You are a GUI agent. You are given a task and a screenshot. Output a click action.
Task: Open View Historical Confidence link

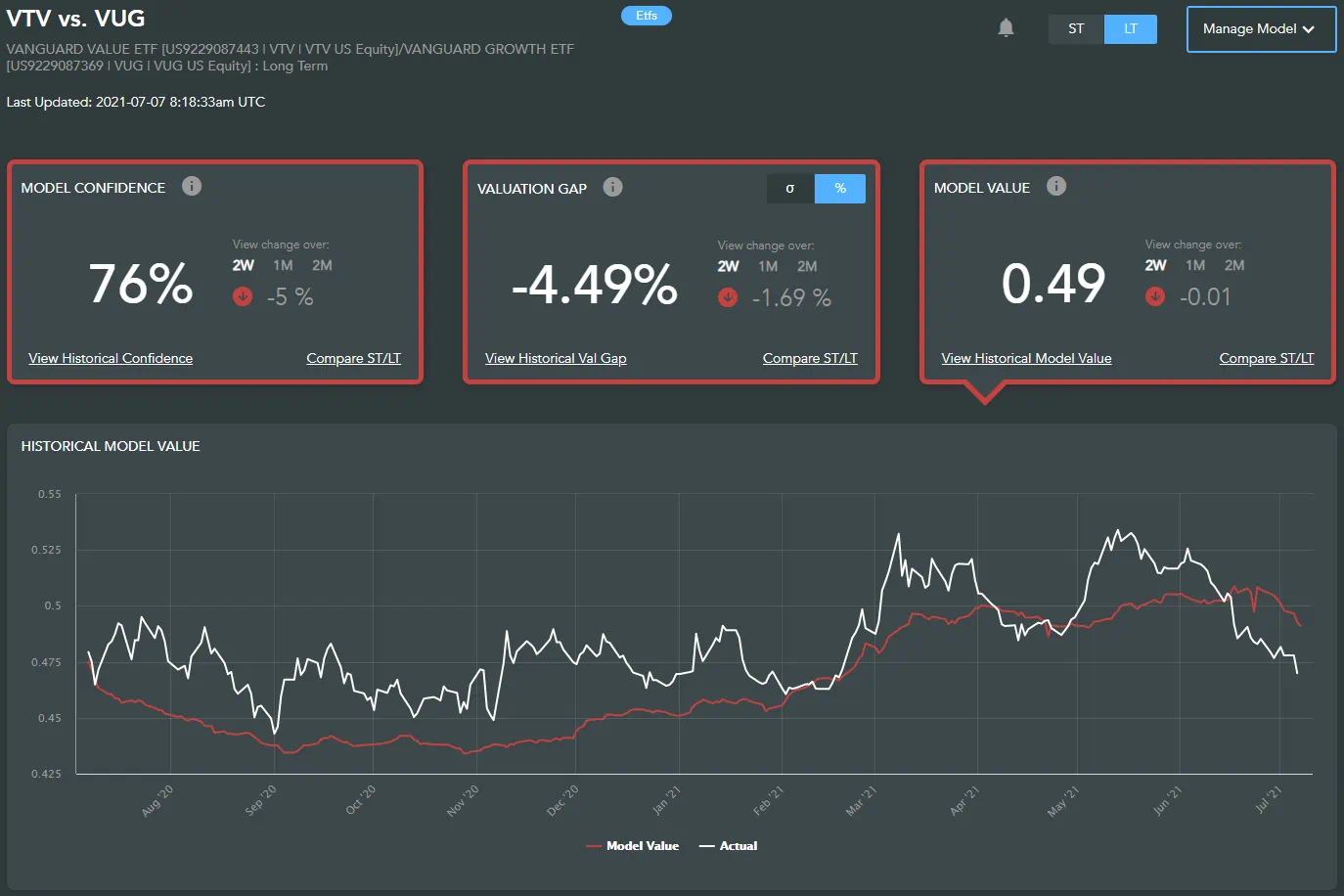point(111,358)
